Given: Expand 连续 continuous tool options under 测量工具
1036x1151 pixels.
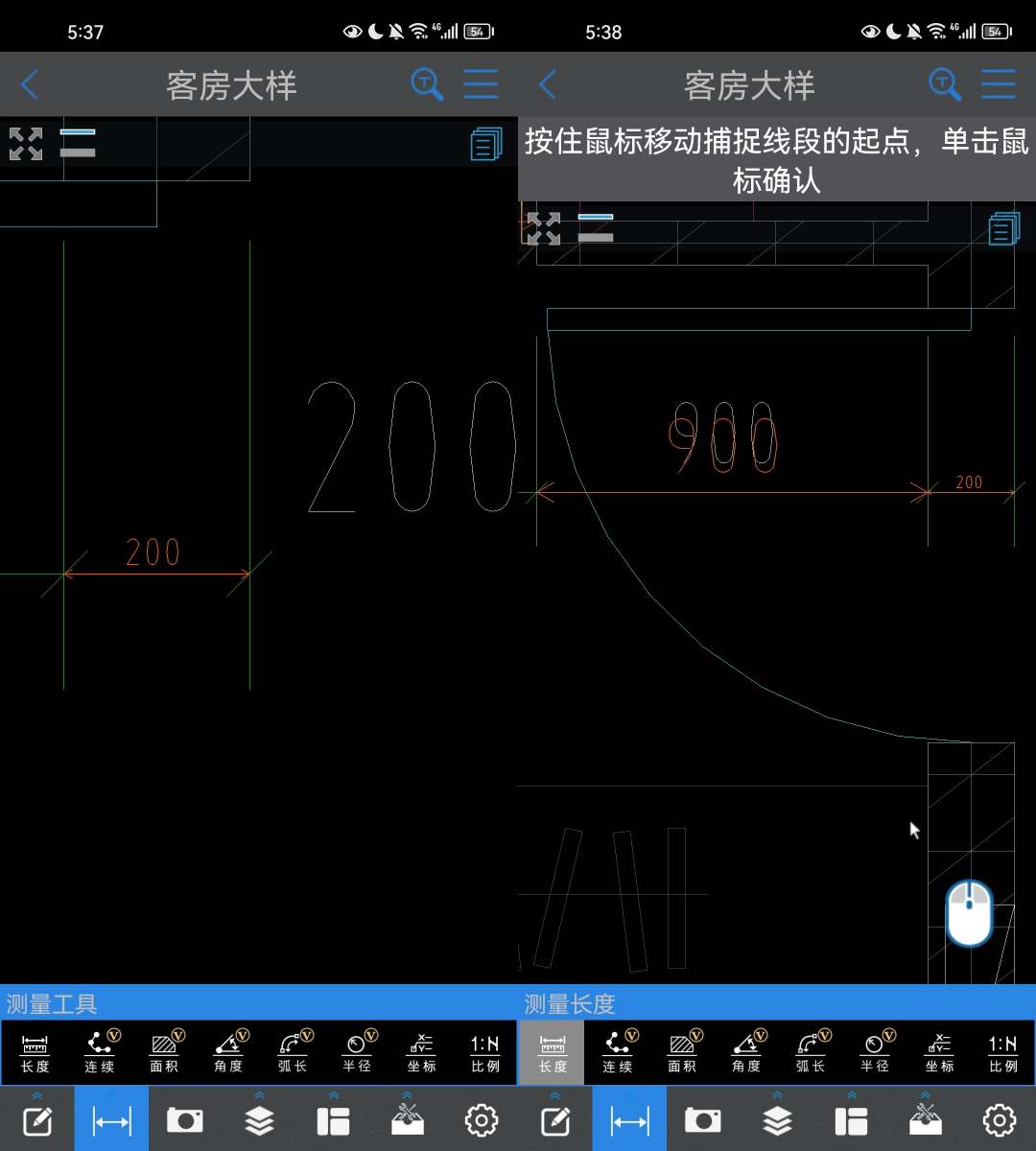Looking at the screenshot, I should coord(100,1052).
